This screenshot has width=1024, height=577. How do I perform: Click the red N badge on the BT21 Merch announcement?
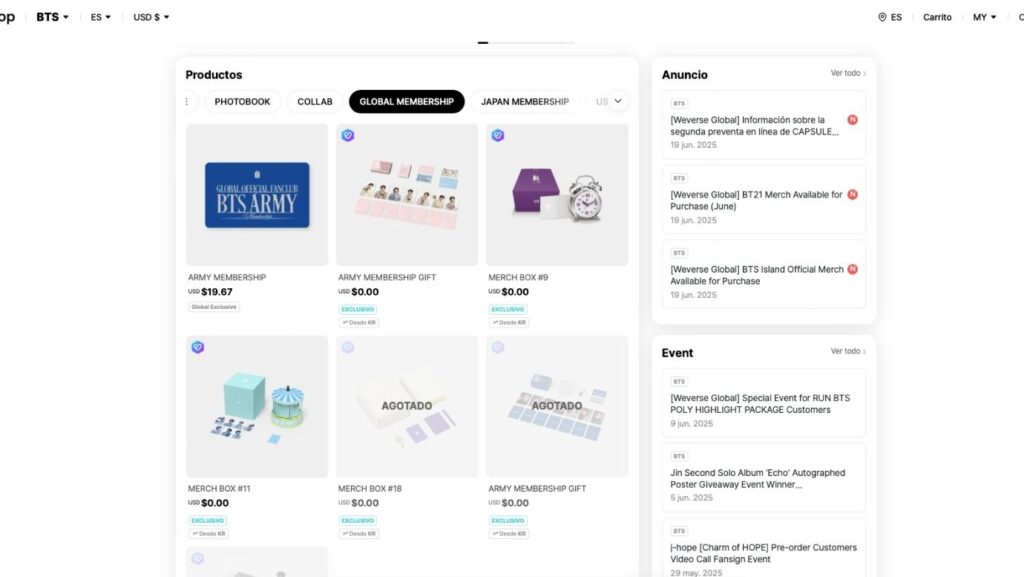852,195
